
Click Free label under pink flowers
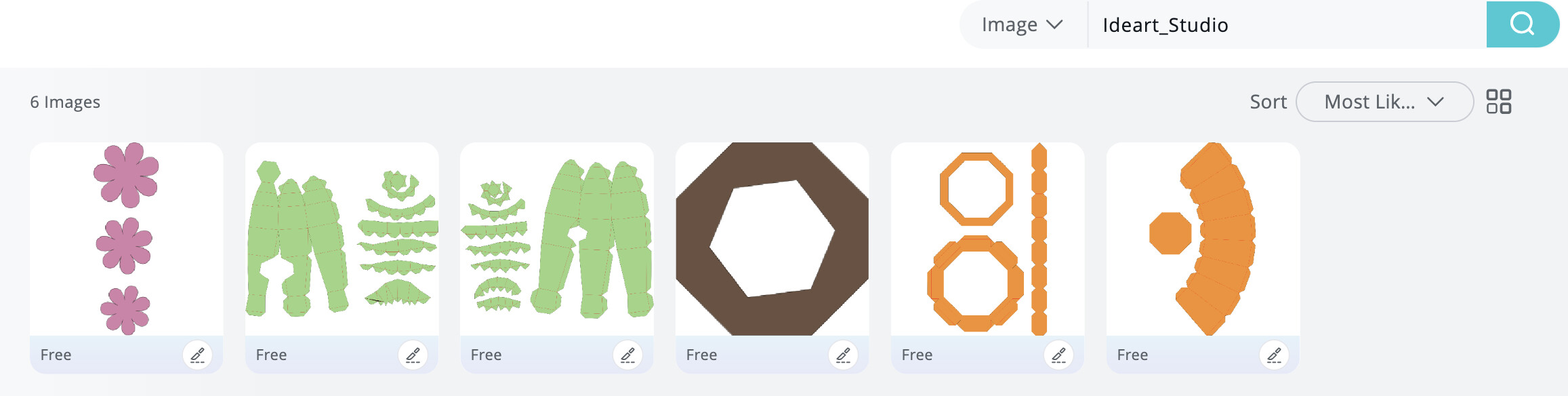click(x=56, y=355)
